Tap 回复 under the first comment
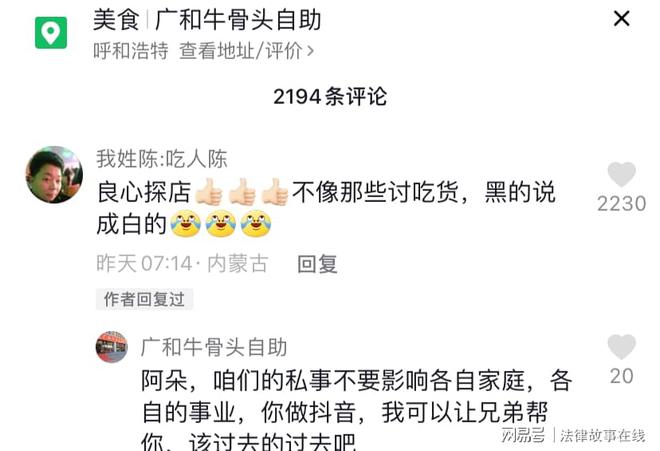Viewport: 660px width, 451px height. tap(317, 264)
